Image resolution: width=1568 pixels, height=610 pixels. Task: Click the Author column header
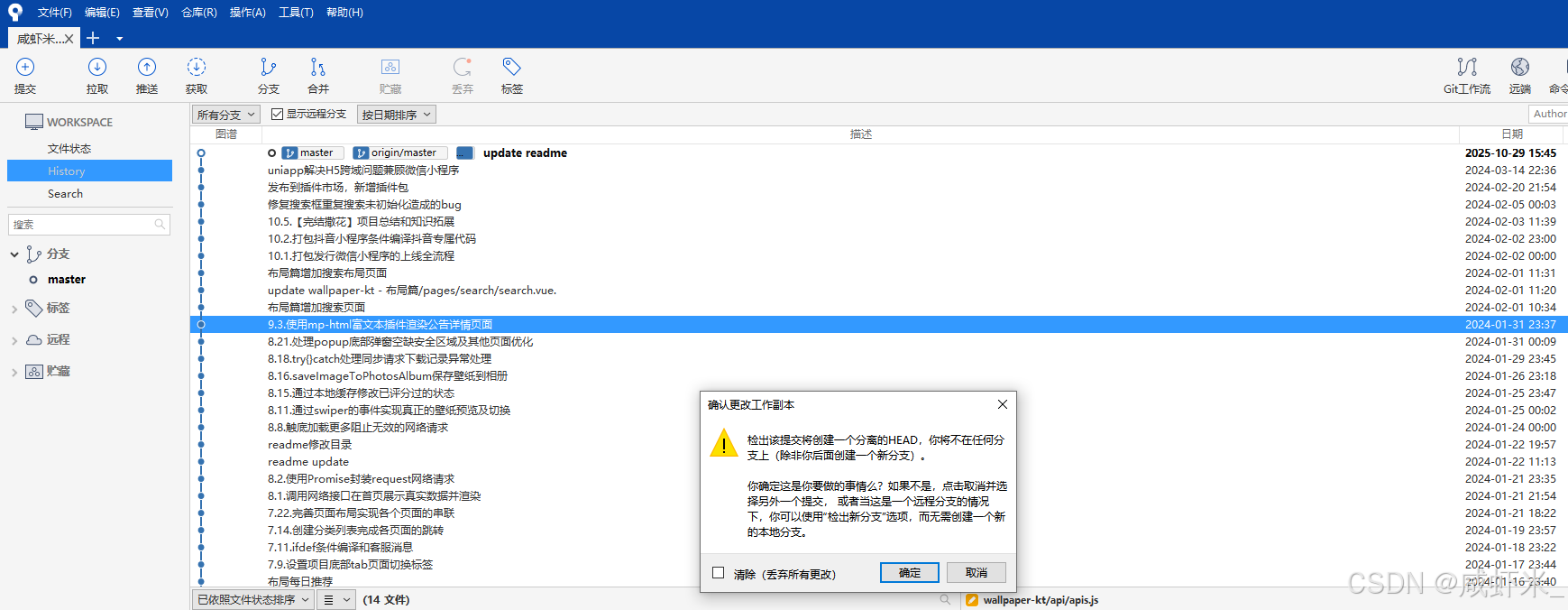1549,114
